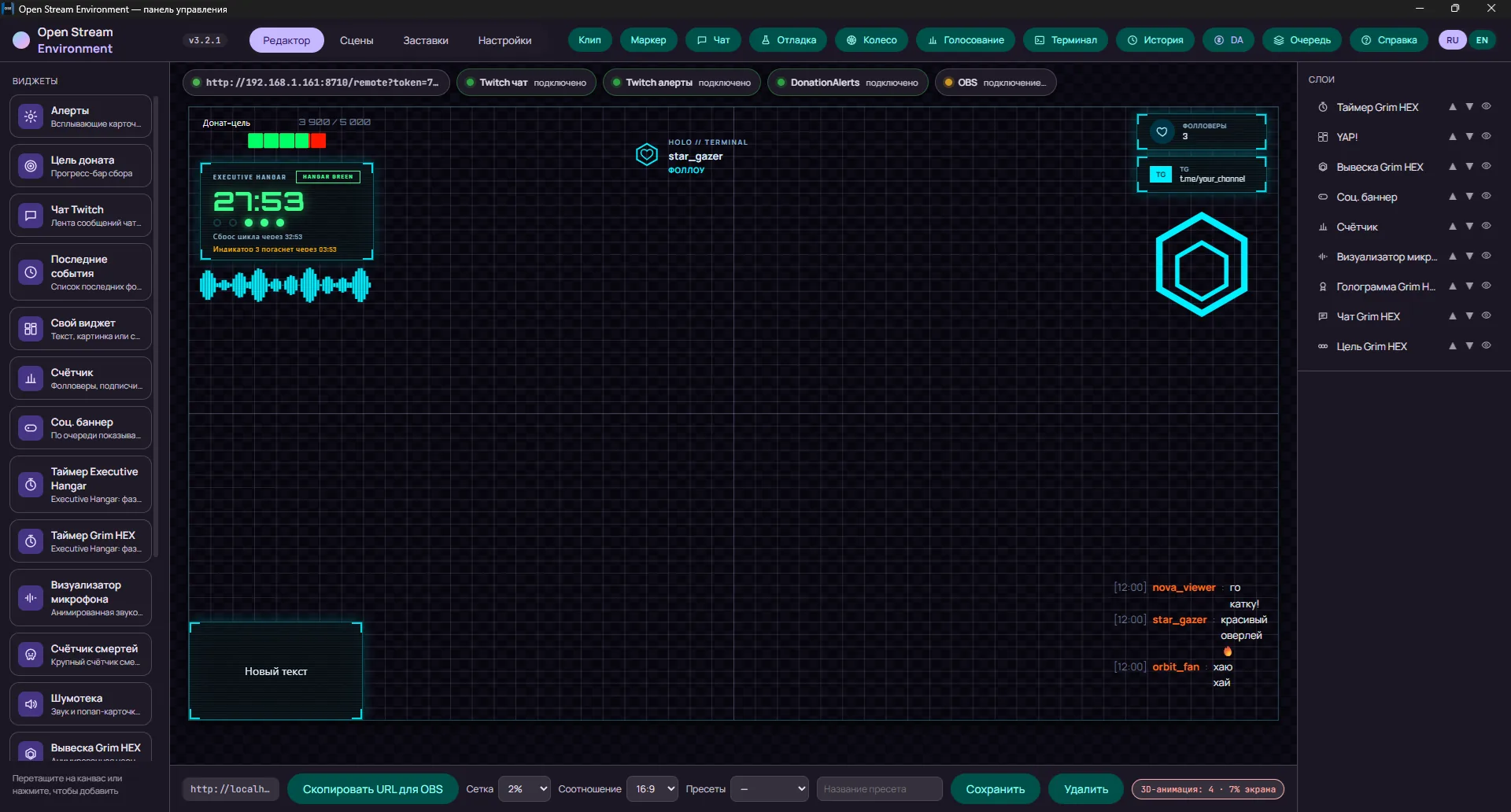Click Скопировать URL для OBS button
This screenshot has height=812, width=1511.
tap(373, 789)
